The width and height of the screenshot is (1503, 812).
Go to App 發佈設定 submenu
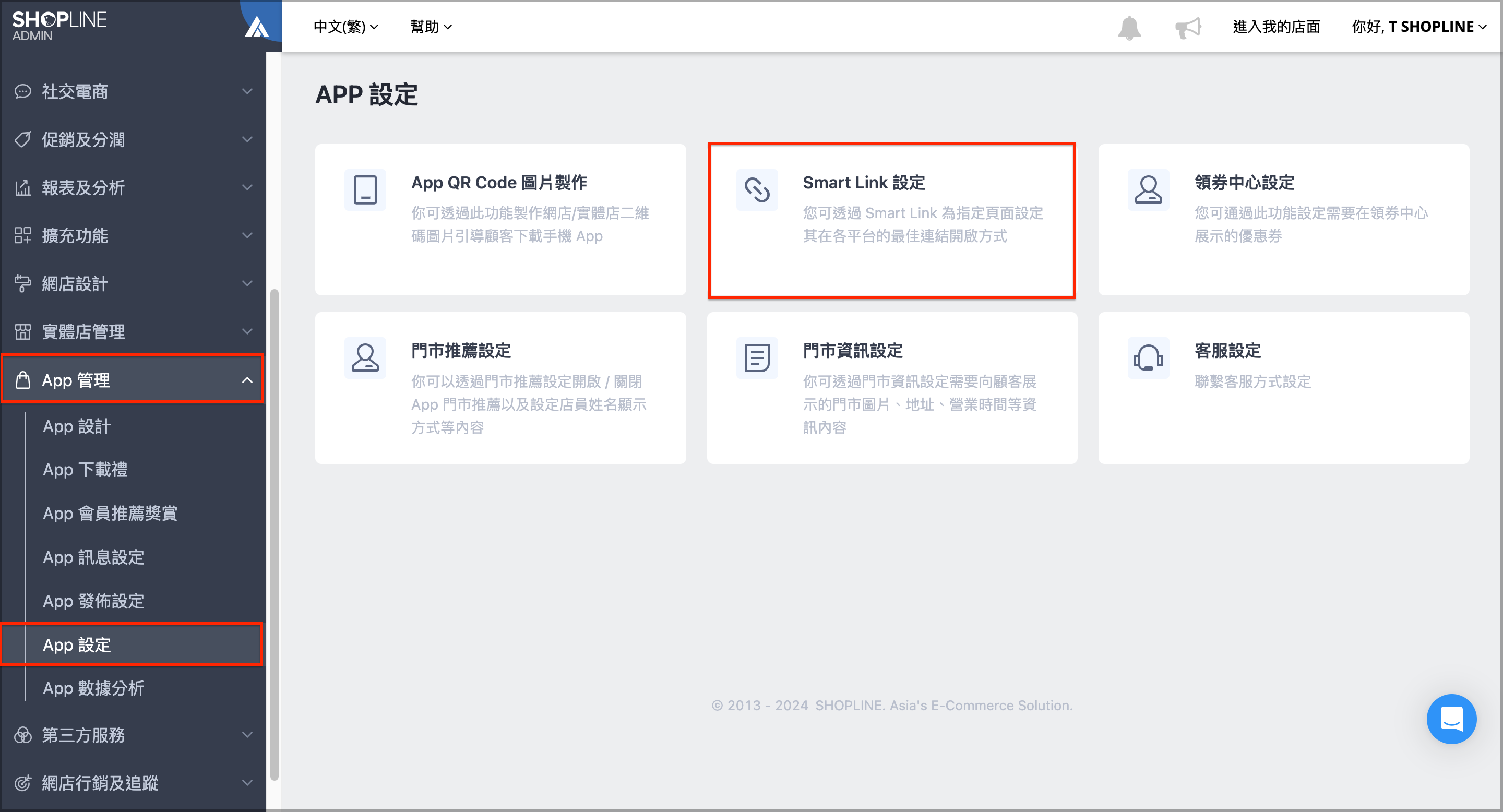pyautogui.click(x=93, y=601)
